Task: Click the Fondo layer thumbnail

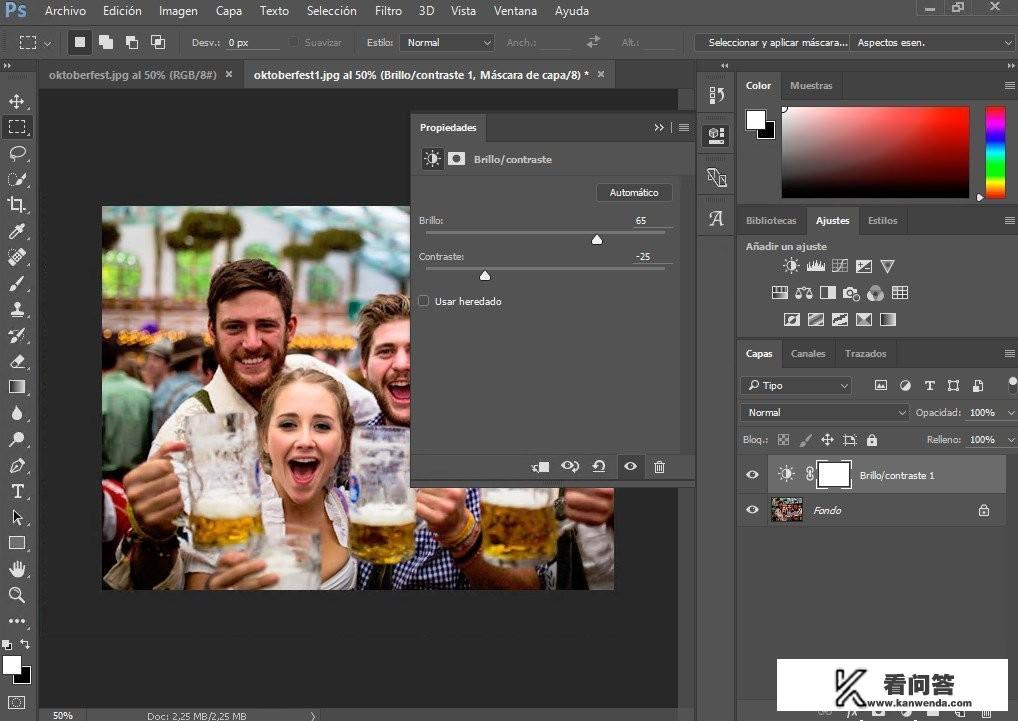Action: pos(787,510)
